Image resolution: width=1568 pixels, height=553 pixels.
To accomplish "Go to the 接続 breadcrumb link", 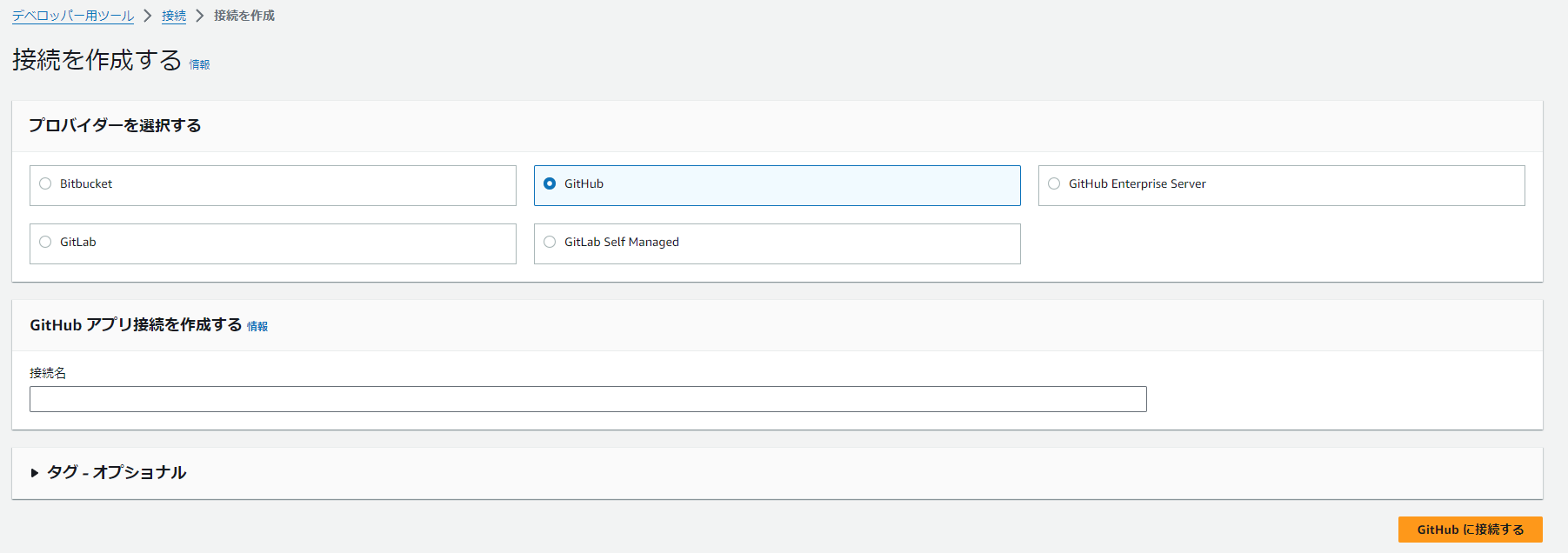I will coord(174,16).
